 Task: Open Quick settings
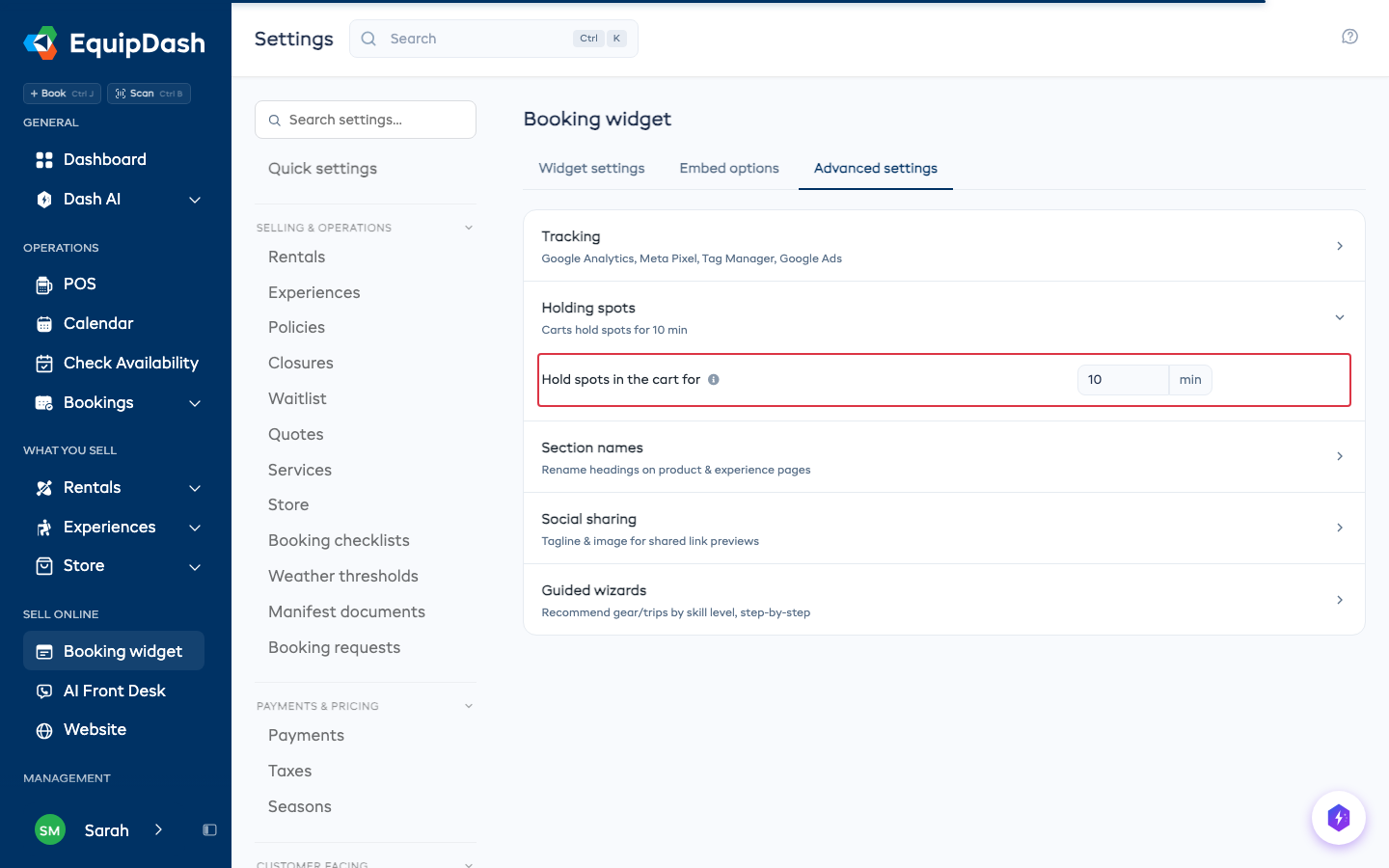pyautogui.click(x=322, y=169)
